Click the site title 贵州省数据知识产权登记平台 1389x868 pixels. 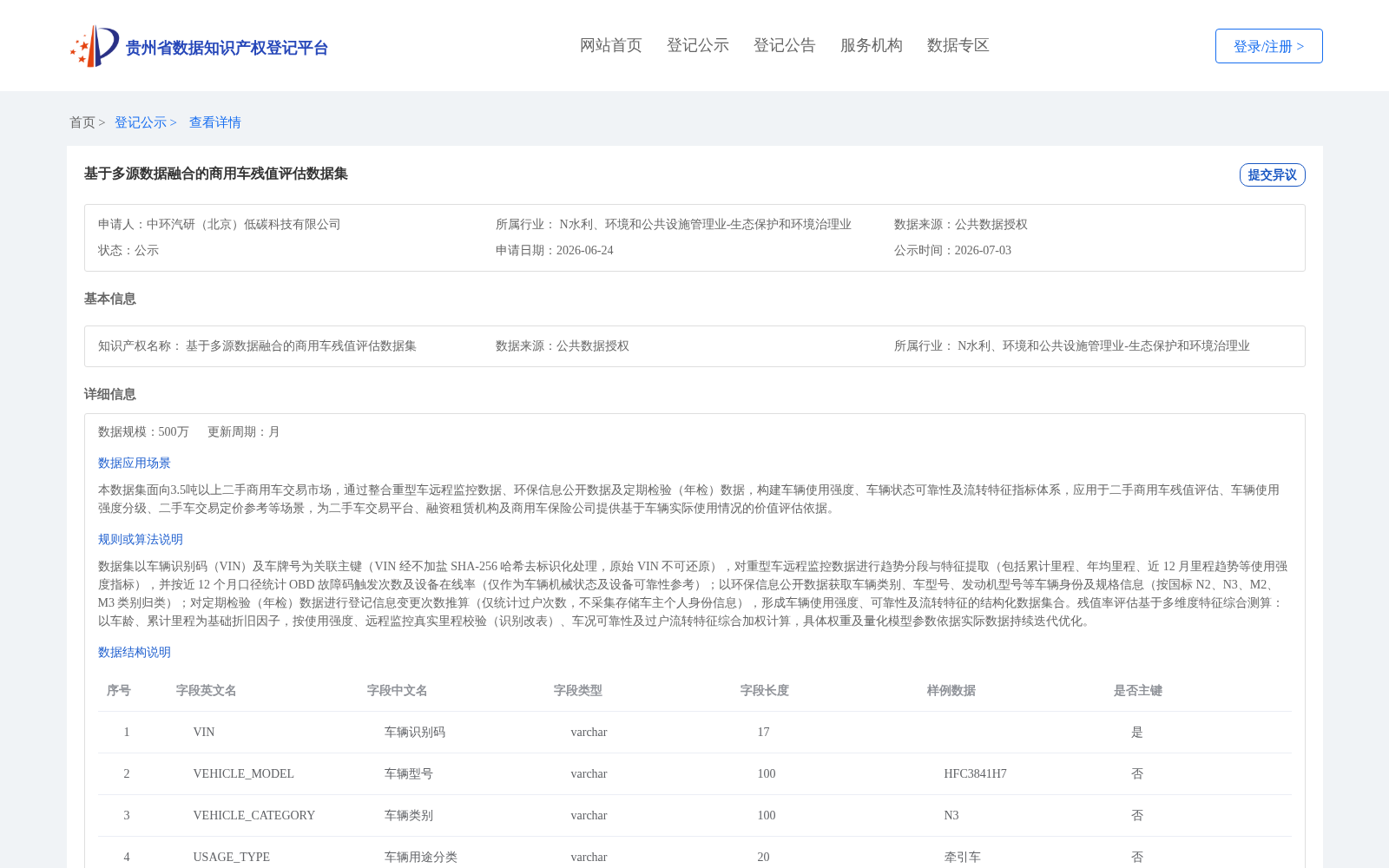tap(227, 48)
